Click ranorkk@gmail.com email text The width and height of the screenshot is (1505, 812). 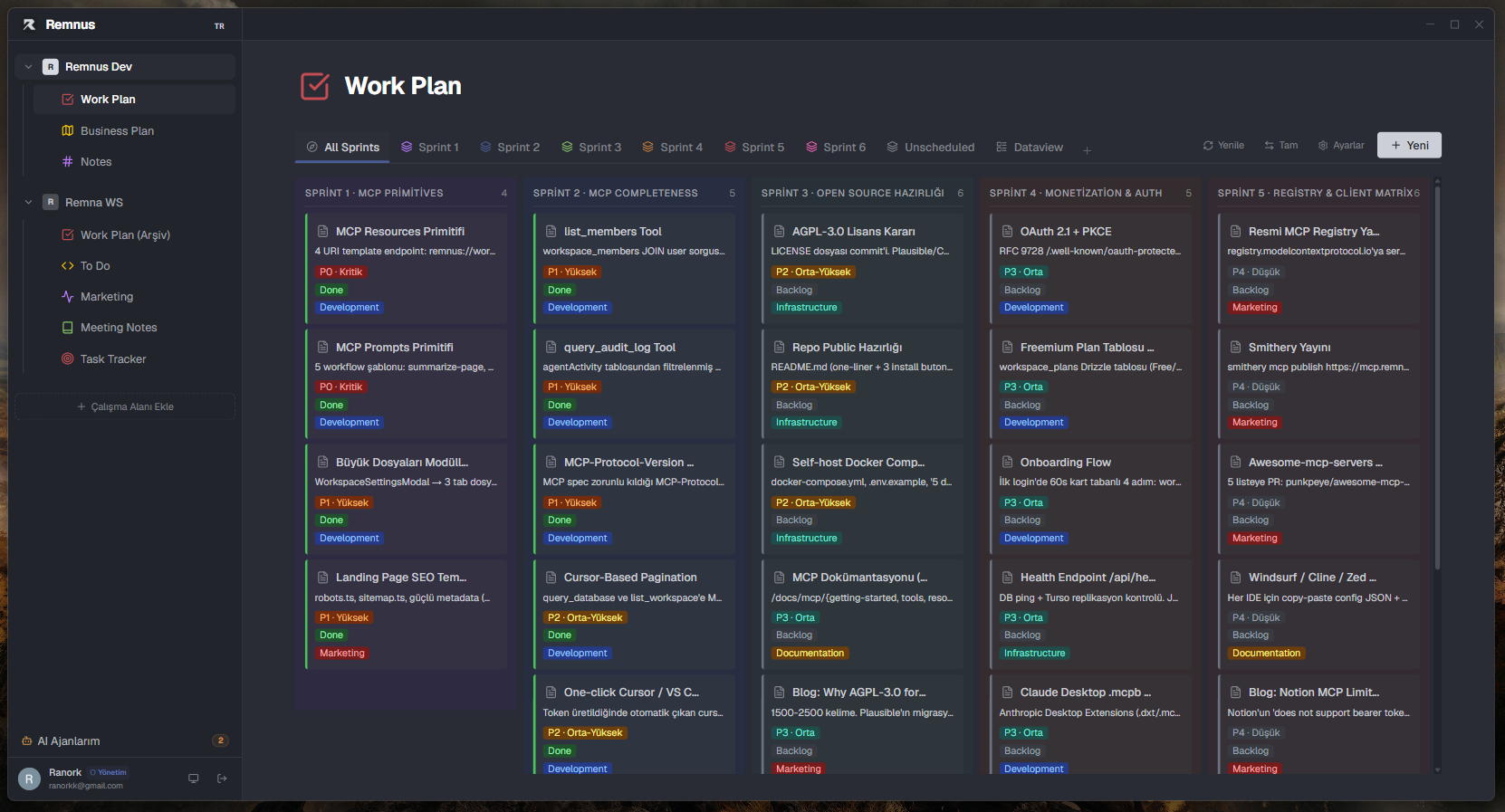[x=86, y=787]
